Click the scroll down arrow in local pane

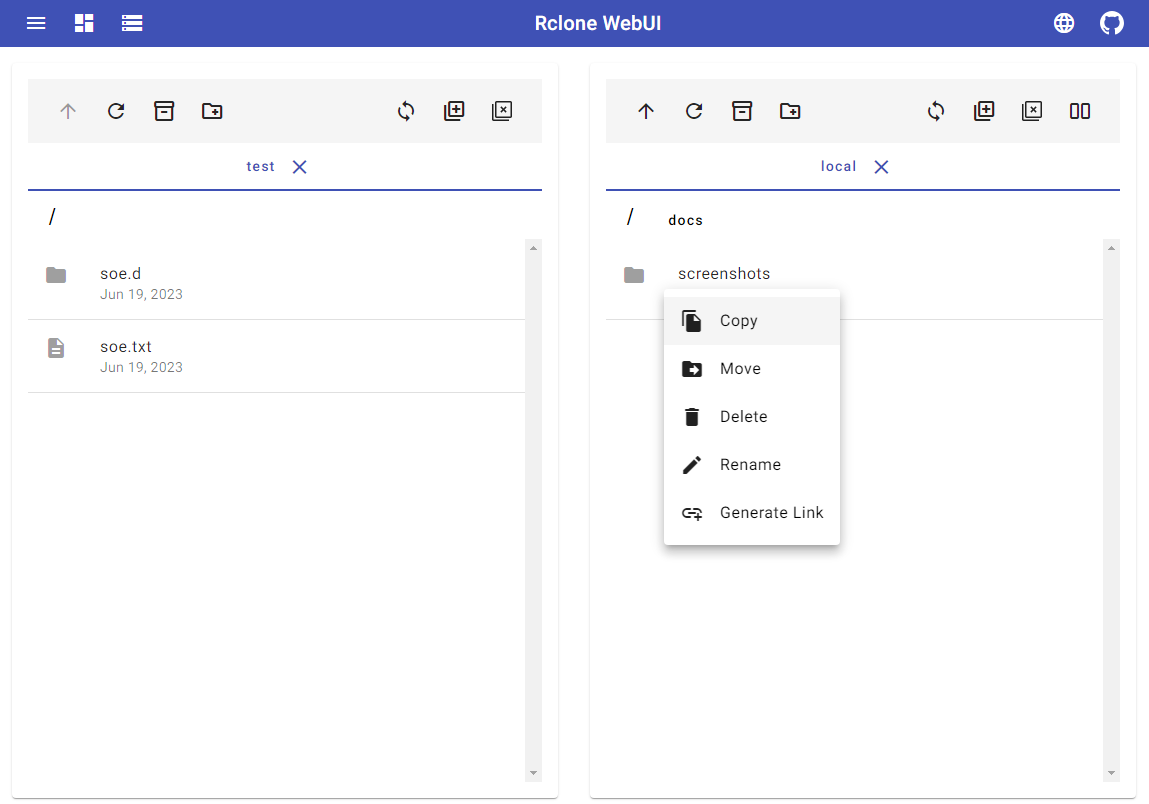tap(1112, 773)
